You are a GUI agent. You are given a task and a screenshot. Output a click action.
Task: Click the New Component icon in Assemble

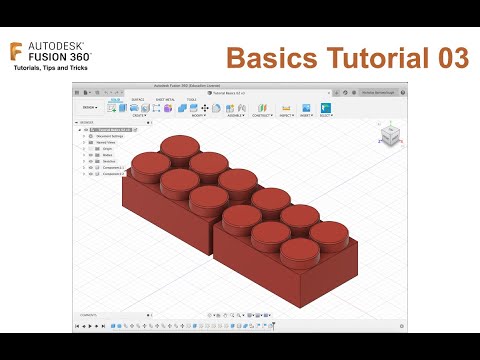pos(230,108)
